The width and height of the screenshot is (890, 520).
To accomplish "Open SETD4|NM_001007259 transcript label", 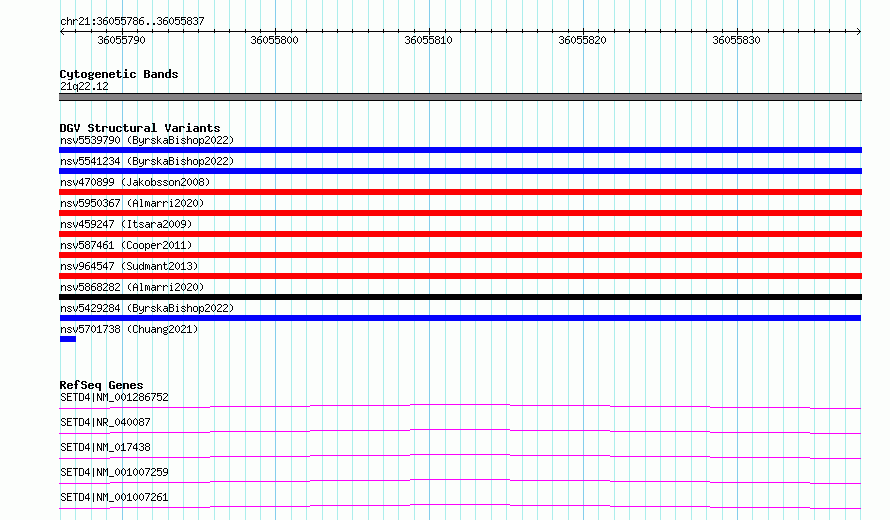I will 114,472.
